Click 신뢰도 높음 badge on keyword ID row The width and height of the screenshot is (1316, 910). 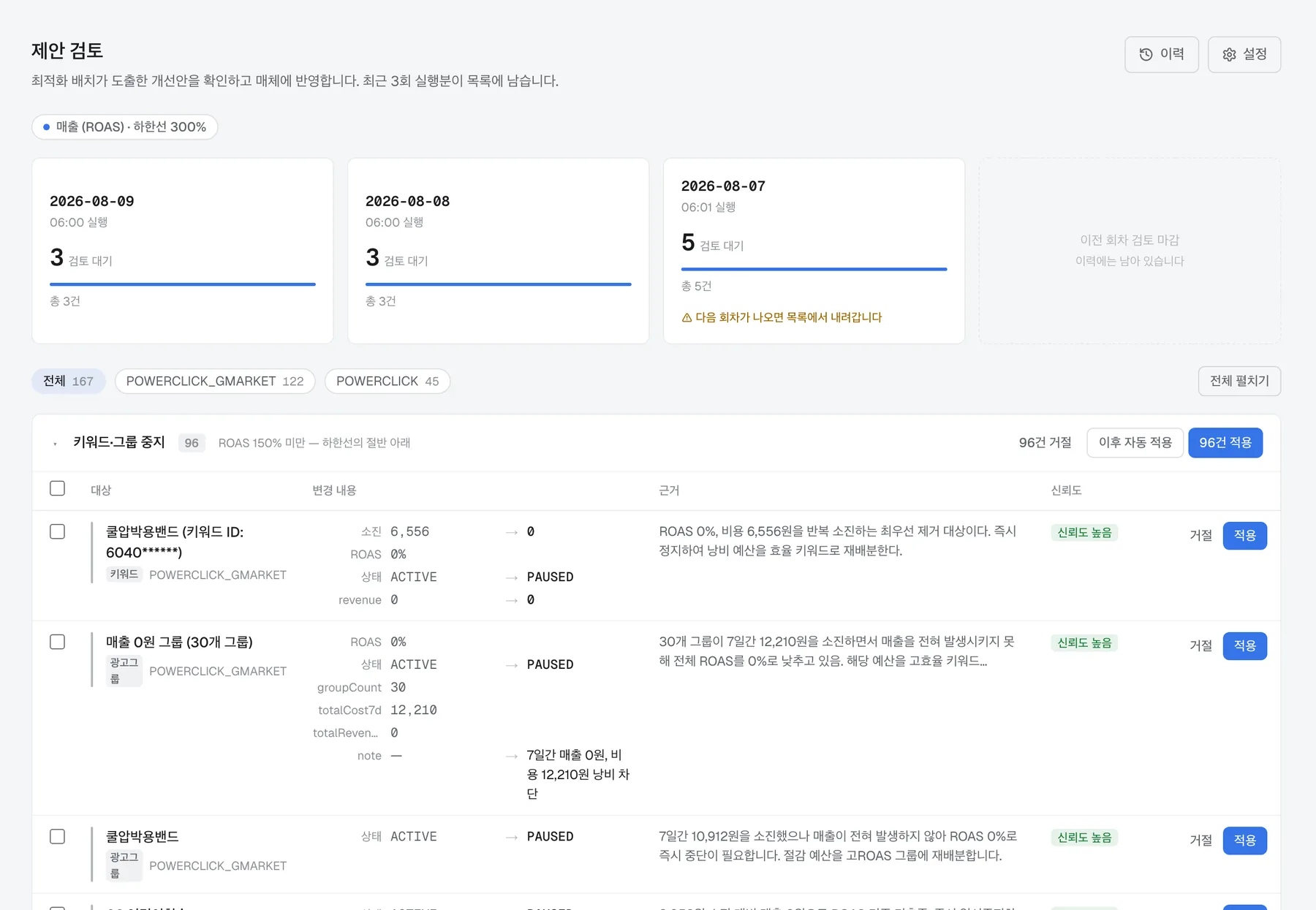[x=1084, y=533]
